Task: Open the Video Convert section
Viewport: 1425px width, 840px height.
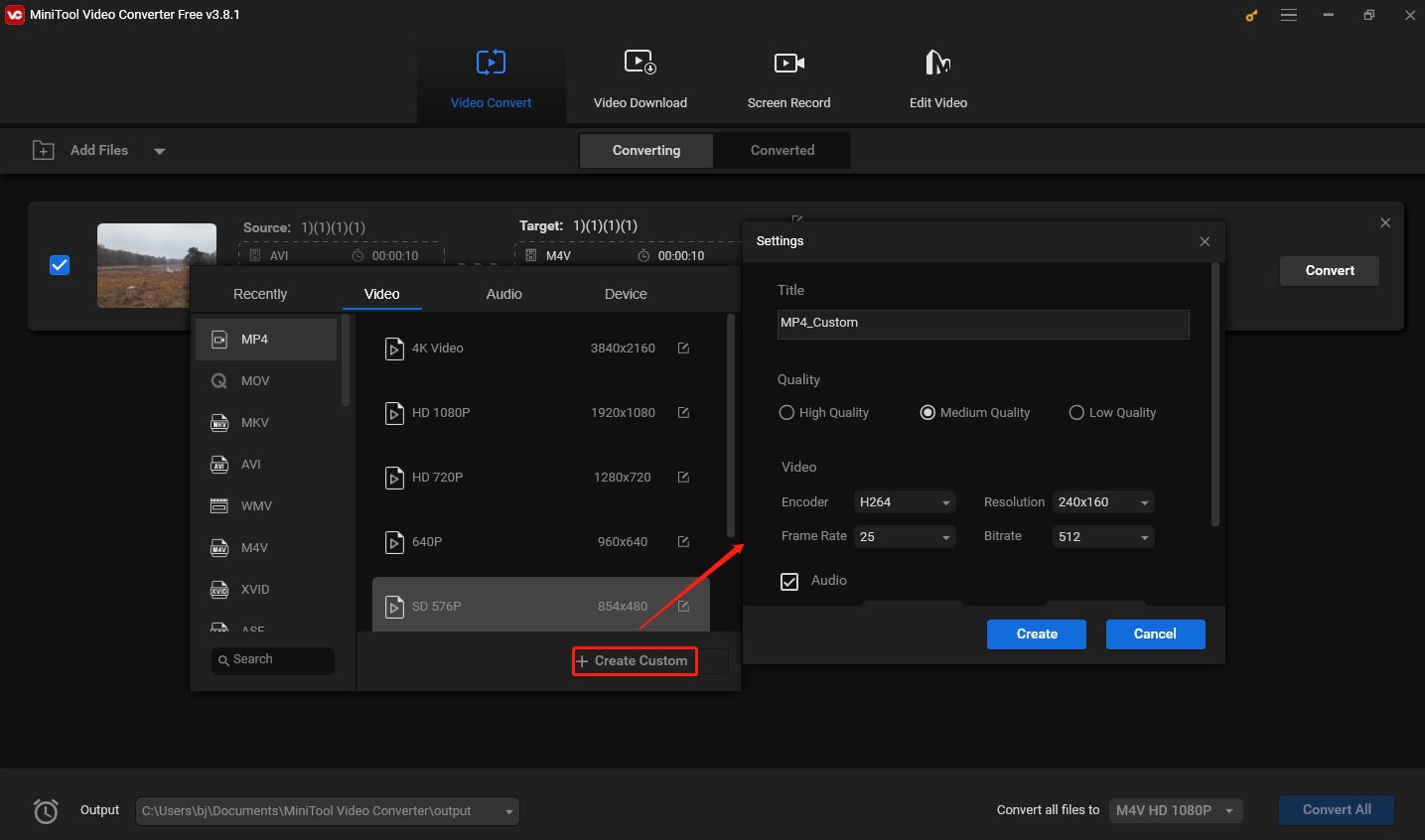Action: 491,80
